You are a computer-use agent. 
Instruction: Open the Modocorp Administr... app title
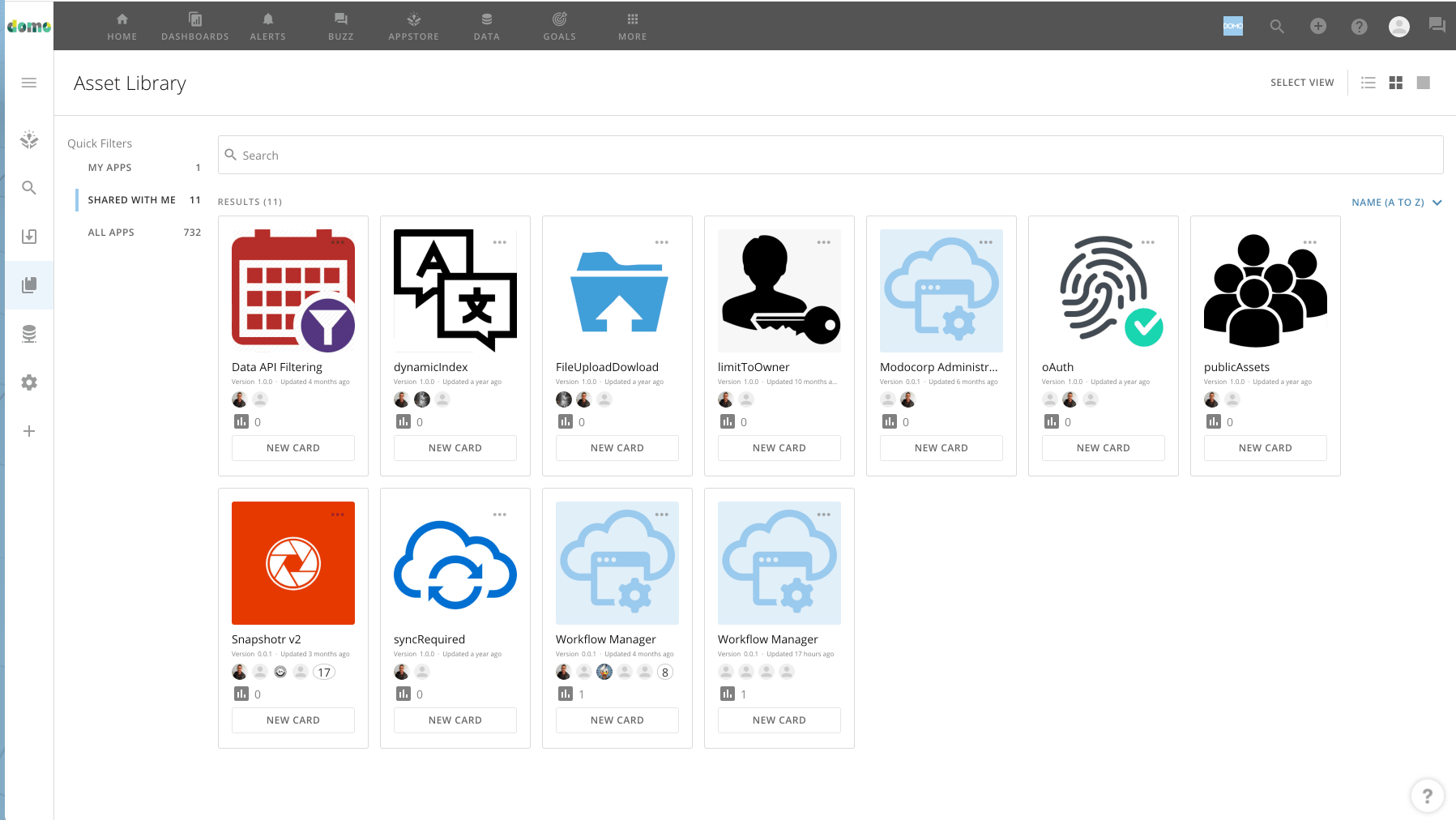(939, 367)
